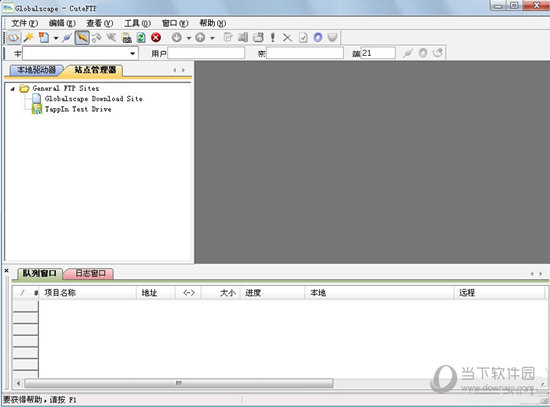The height and width of the screenshot is (407, 550).
Task: Open the 查看(V) menu
Action: tap(100, 23)
